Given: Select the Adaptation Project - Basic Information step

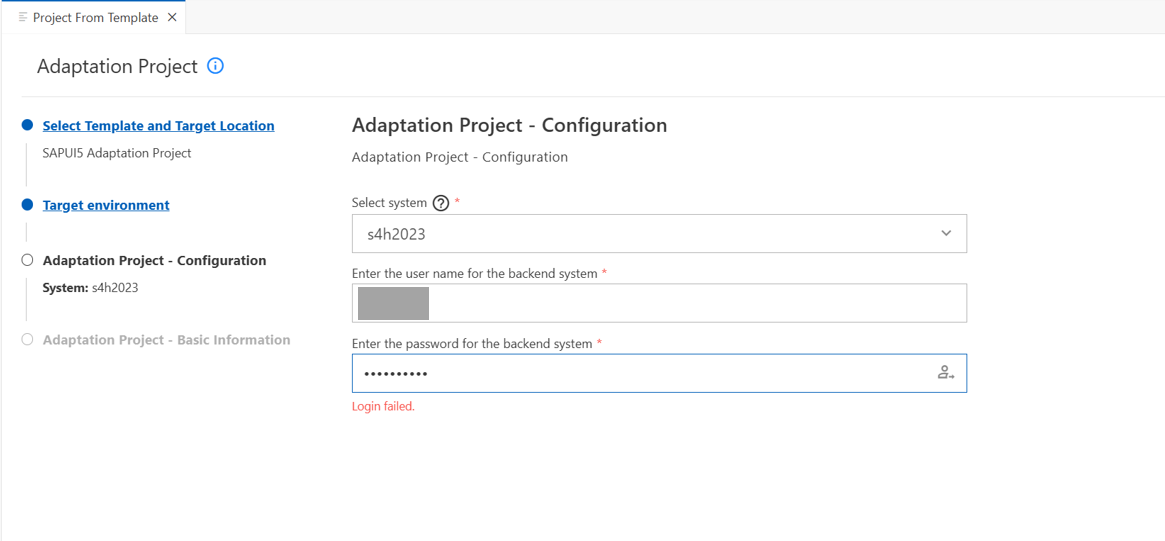Looking at the screenshot, I should [166, 340].
